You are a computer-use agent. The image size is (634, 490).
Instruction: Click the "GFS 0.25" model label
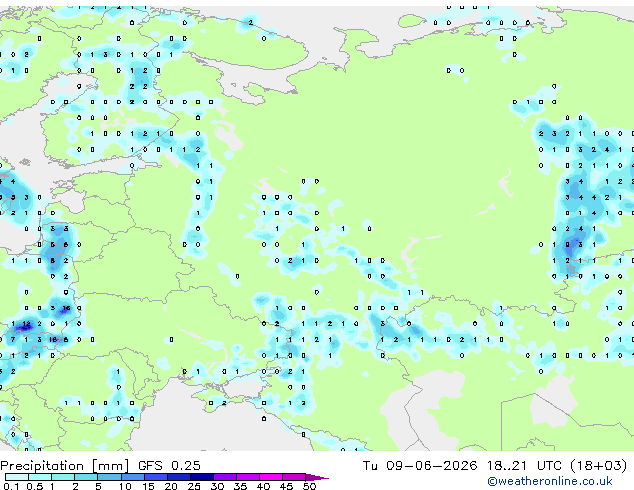pos(169,466)
